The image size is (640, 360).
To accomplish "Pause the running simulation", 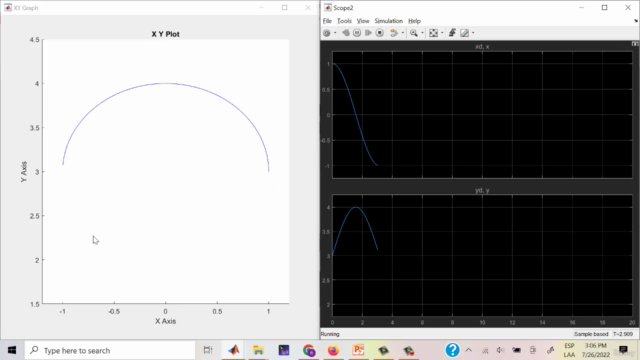I will [x=357, y=33].
